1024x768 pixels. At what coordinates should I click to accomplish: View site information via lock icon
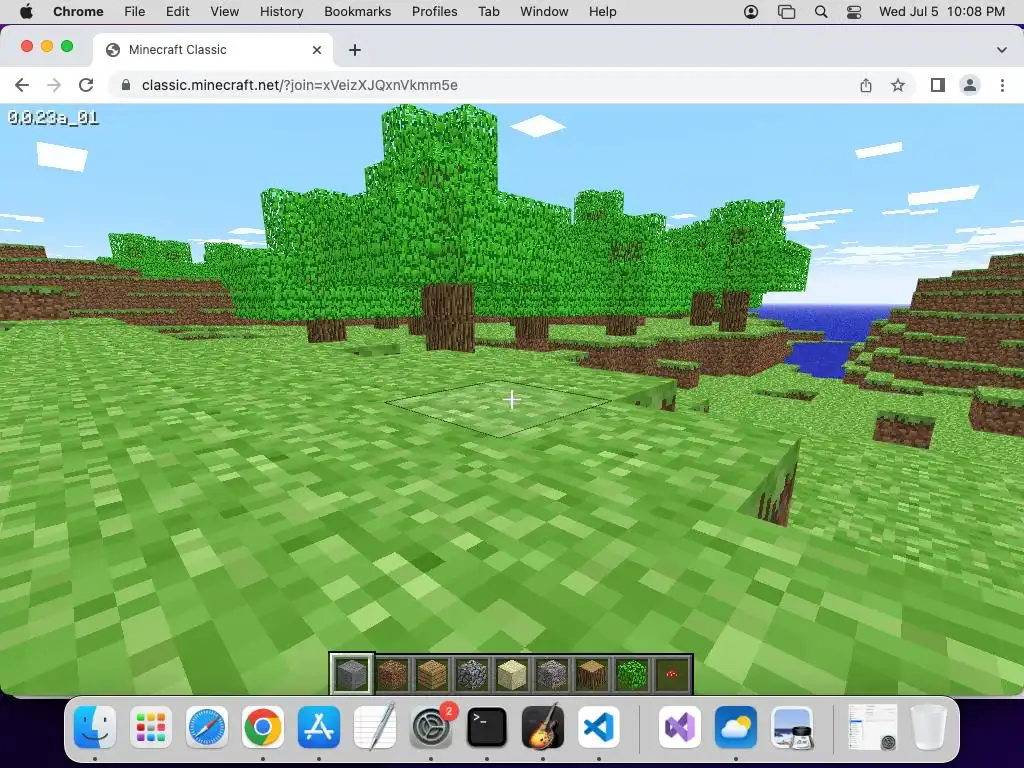pos(126,85)
